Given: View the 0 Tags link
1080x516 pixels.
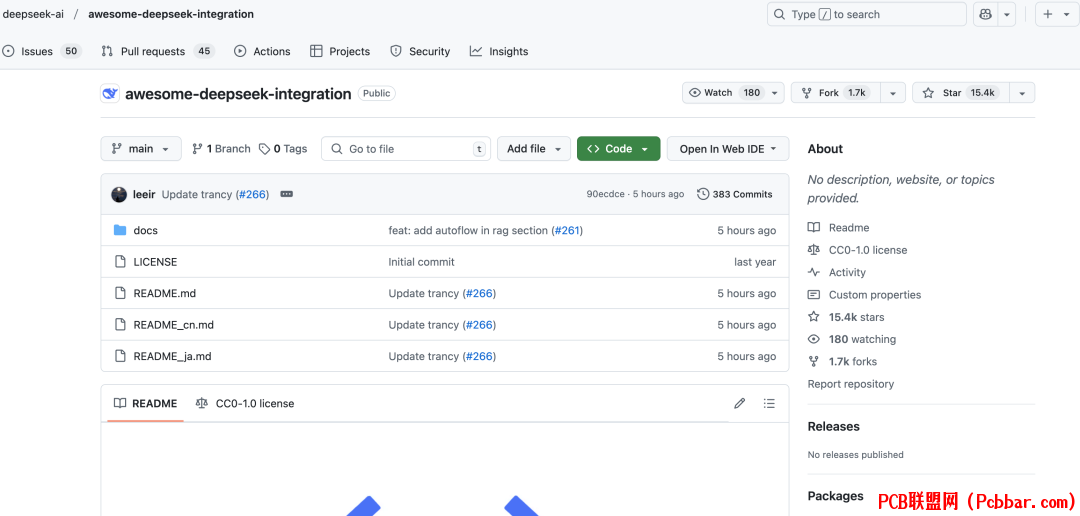Looking at the screenshot, I should point(283,149).
